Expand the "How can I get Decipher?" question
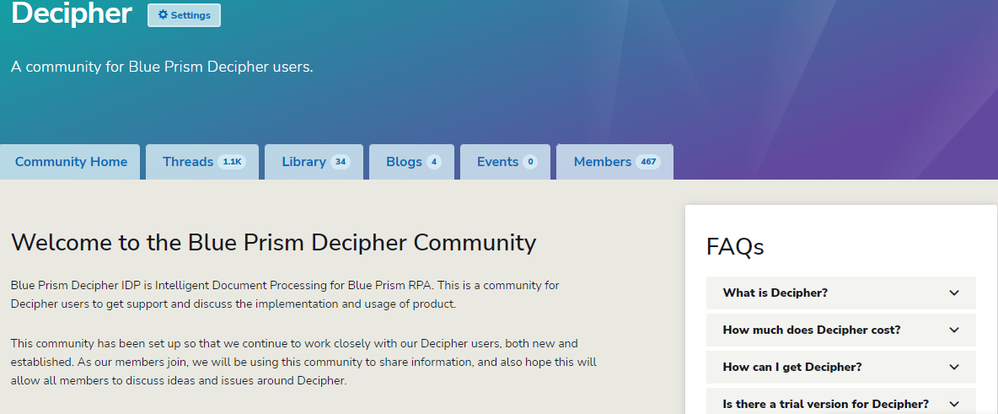 point(792,367)
